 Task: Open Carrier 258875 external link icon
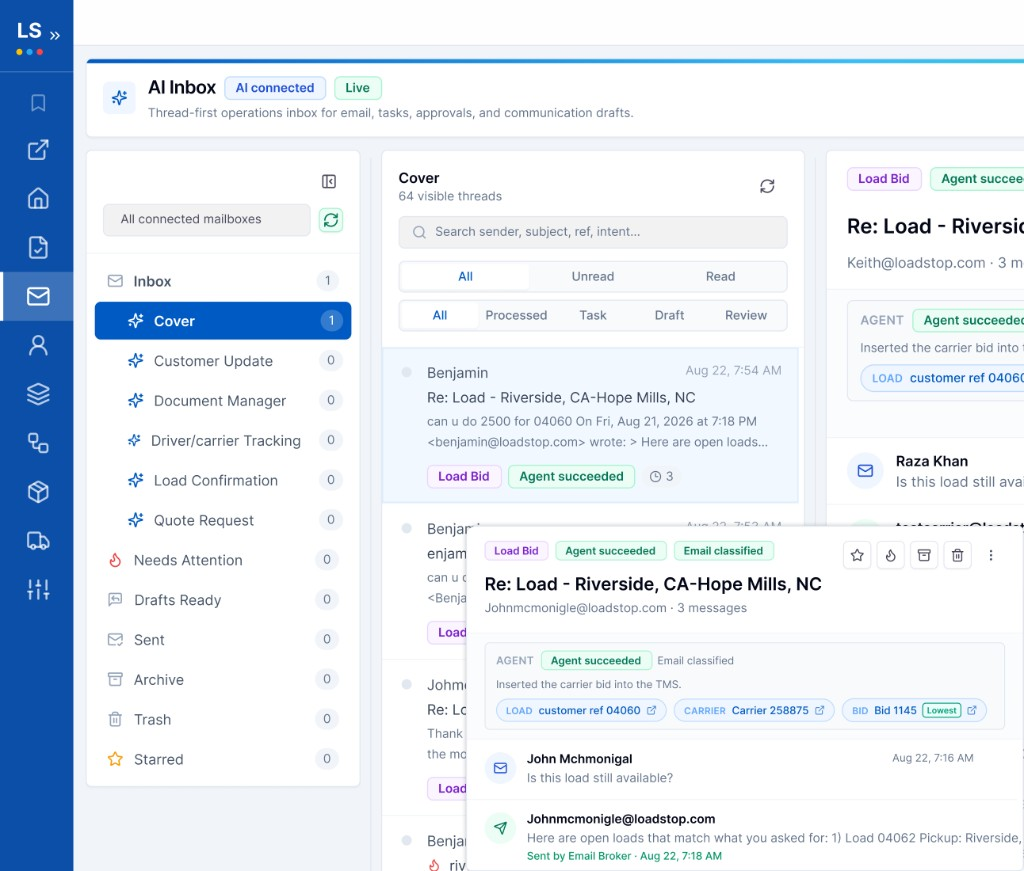click(x=820, y=710)
